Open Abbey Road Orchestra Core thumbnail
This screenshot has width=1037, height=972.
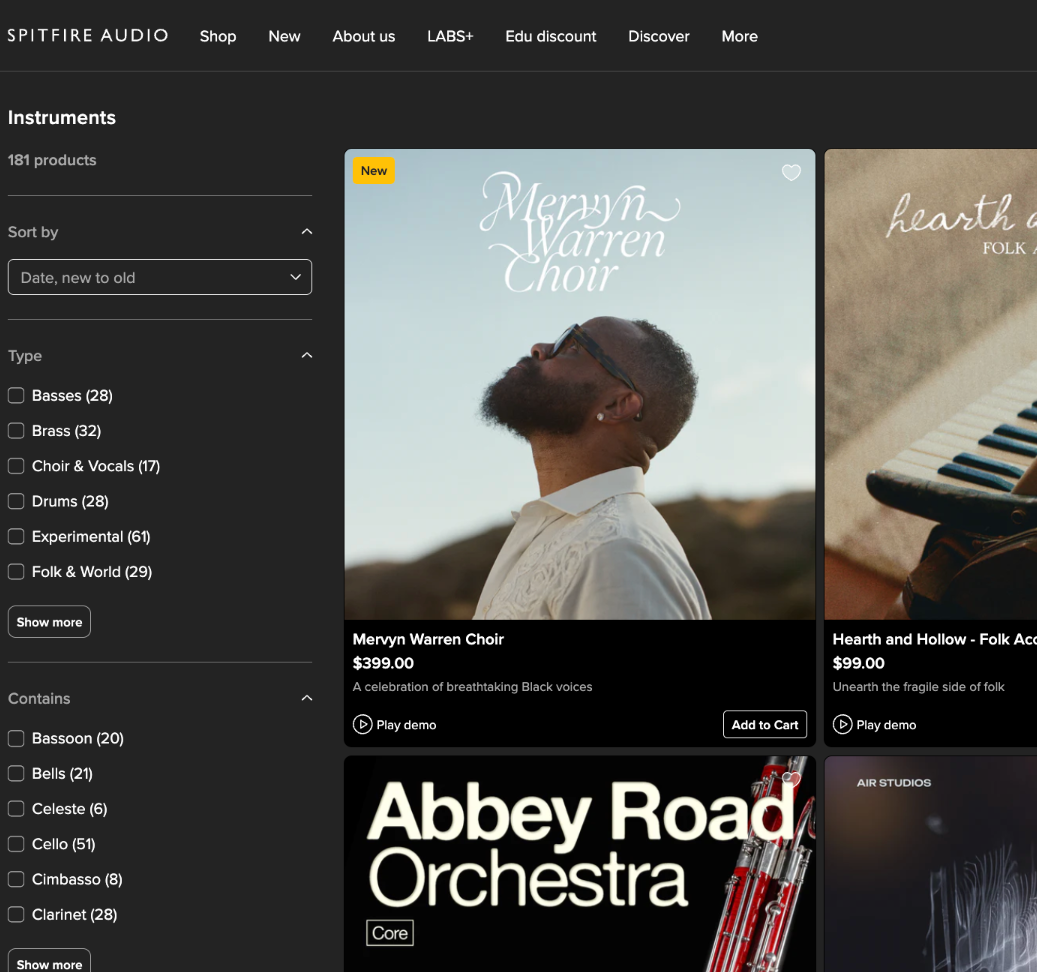(580, 864)
